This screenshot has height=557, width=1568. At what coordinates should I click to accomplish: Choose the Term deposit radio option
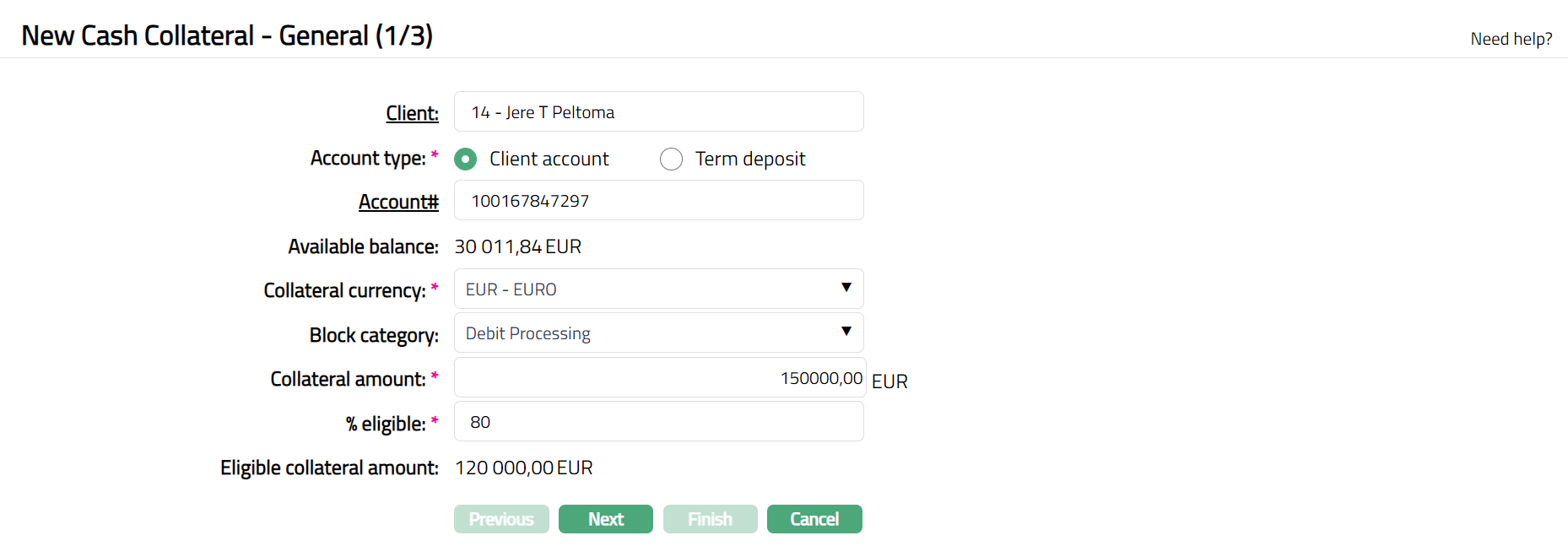671,159
